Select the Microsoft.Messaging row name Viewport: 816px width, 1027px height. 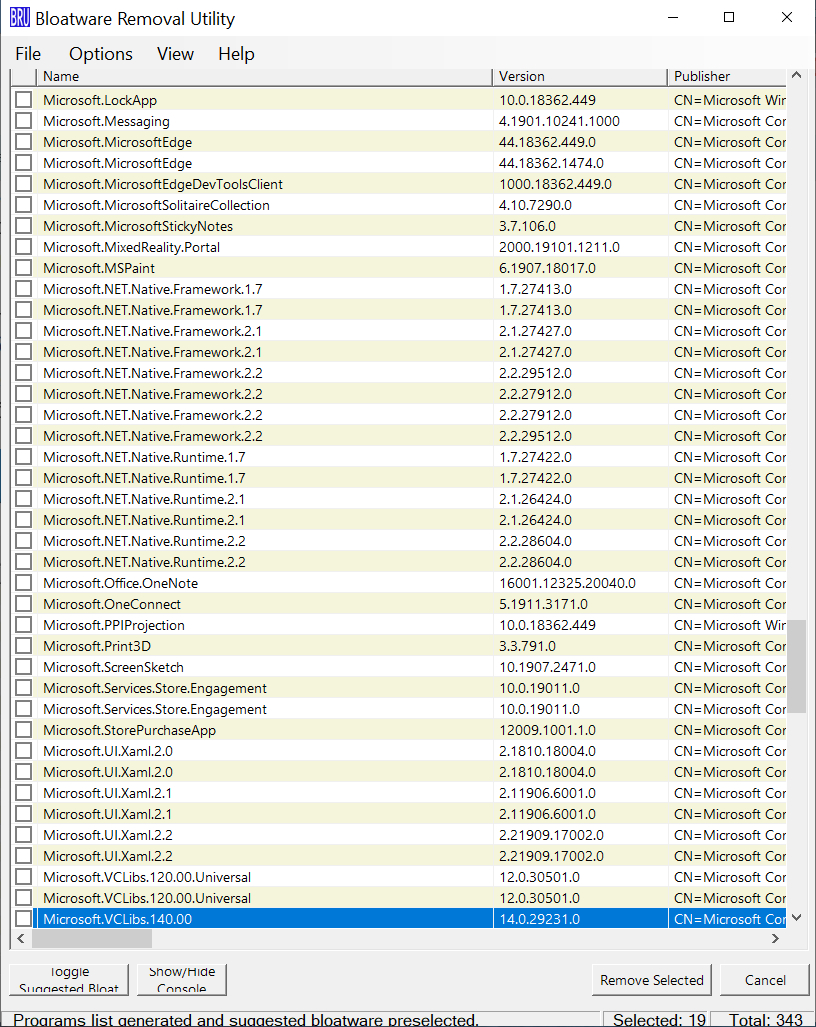tap(106, 121)
